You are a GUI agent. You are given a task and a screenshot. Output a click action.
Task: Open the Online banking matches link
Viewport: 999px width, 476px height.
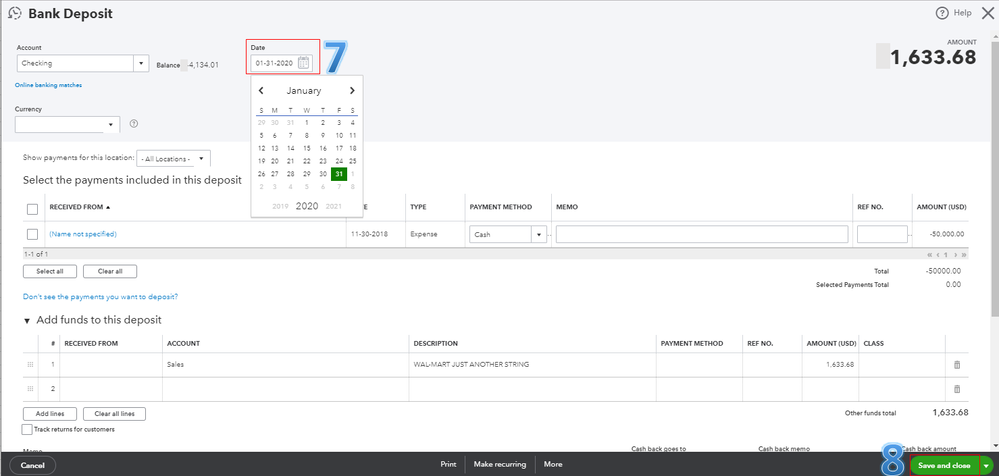click(x=48, y=85)
